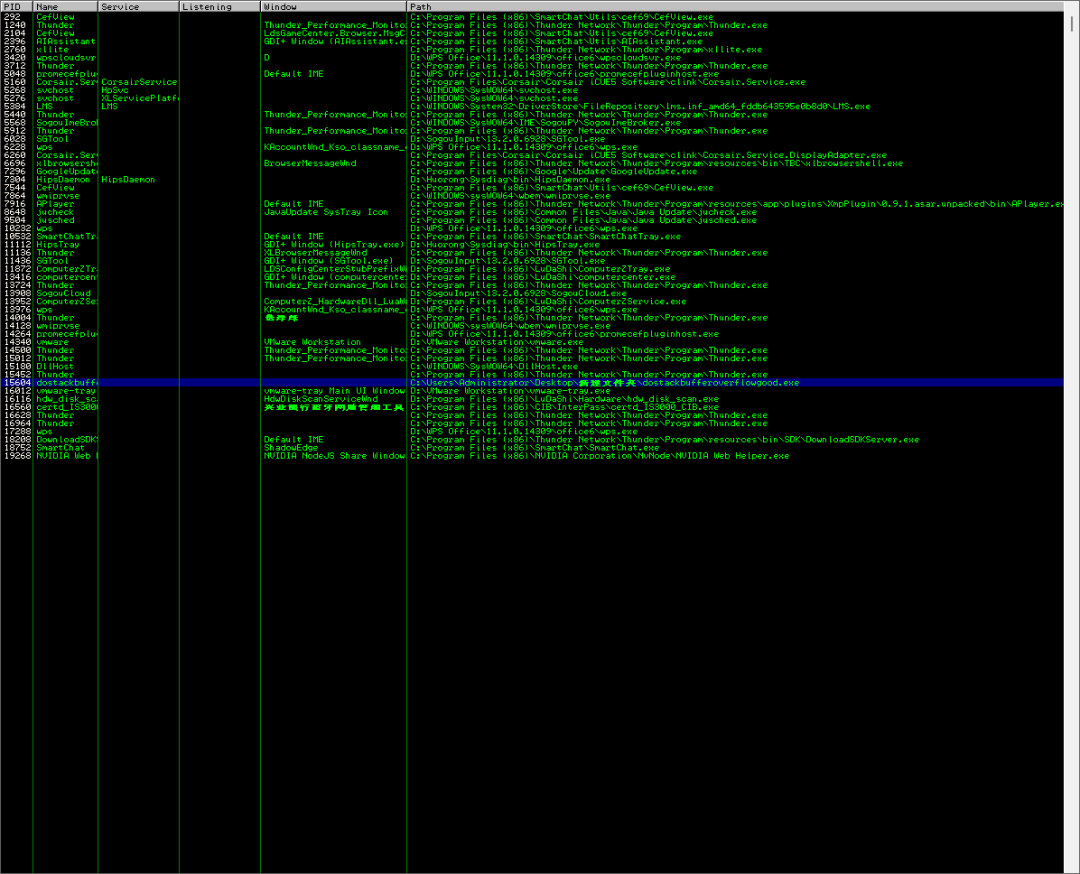Select the SogouImeBro process row
This screenshot has width=1080, height=874.
[x=532, y=123]
